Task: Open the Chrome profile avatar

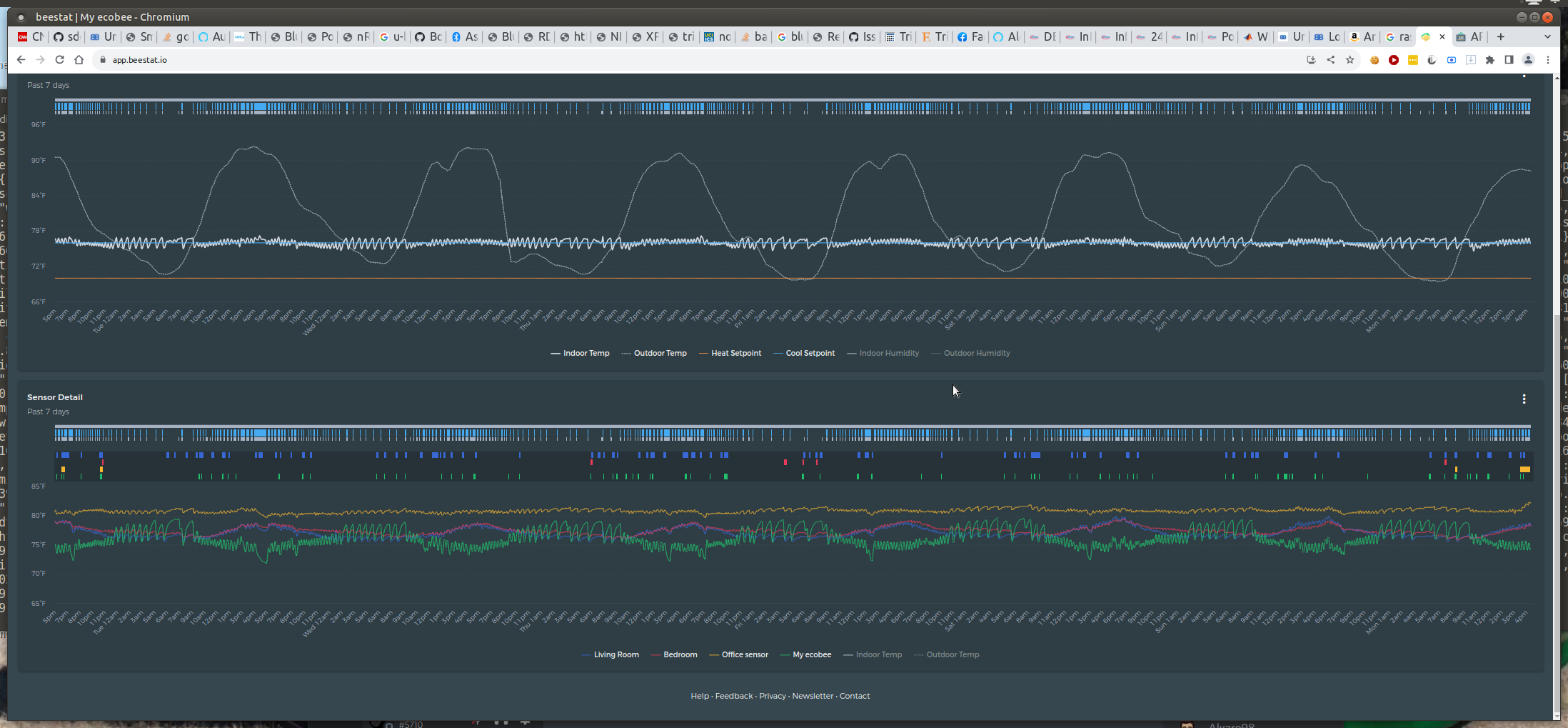Action: click(1528, 60)
